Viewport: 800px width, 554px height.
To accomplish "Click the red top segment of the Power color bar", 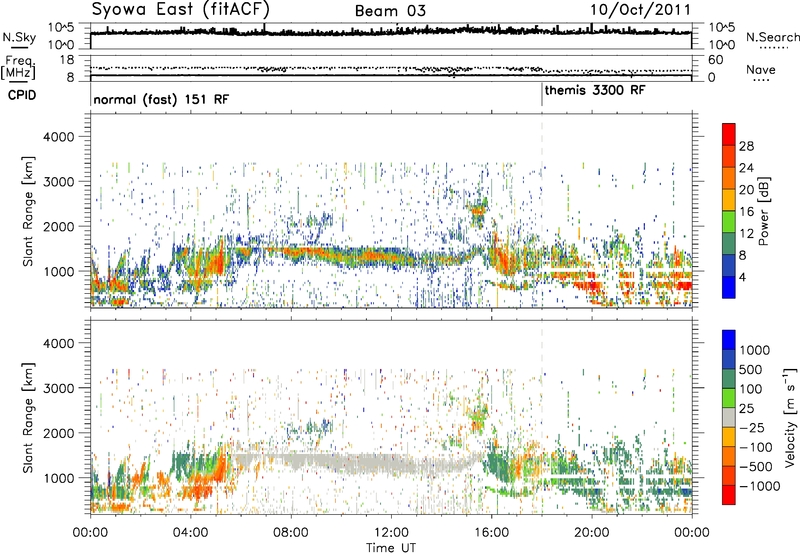I will pyautogui.click(x=729, y=134).
